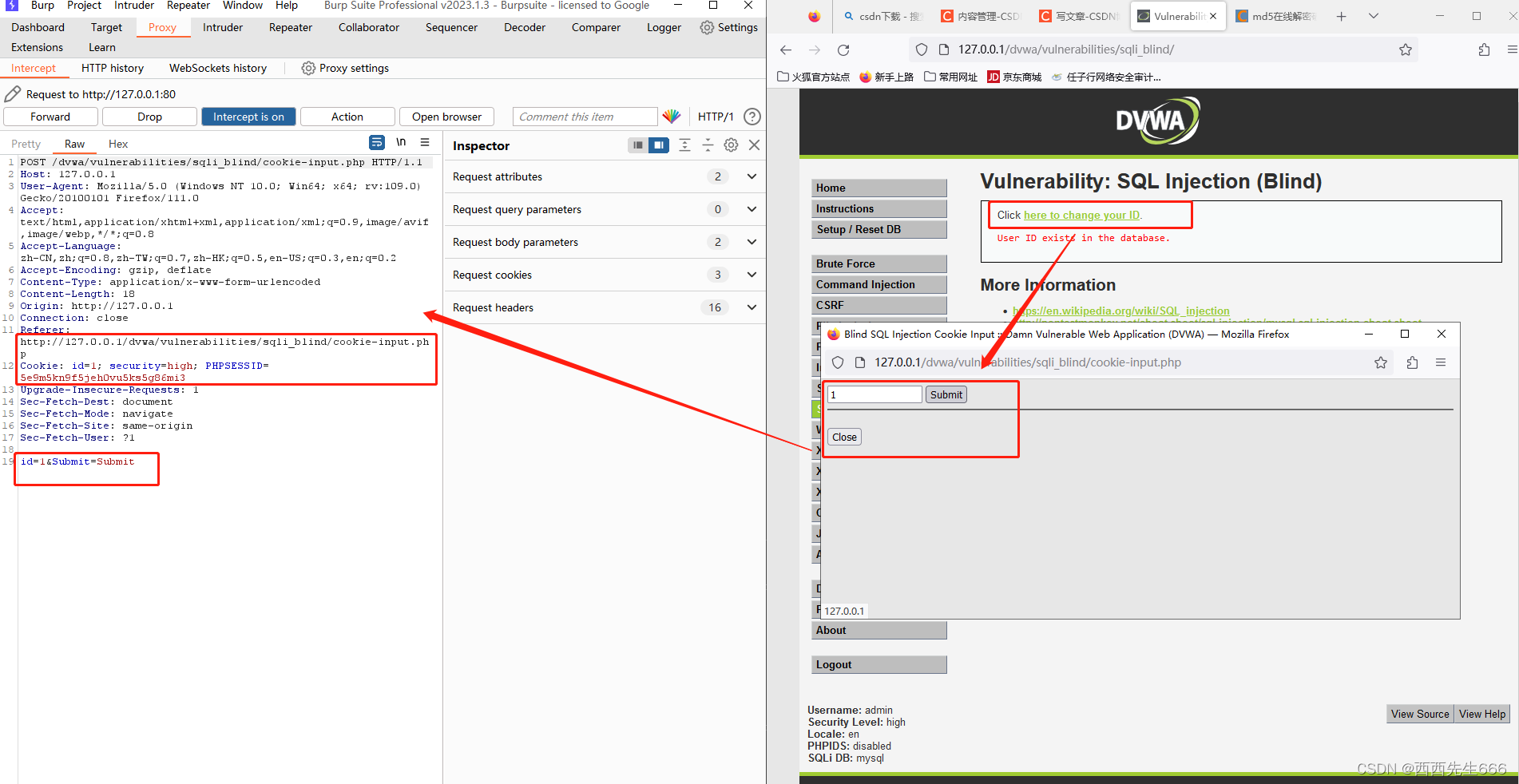
Task: Click the View Source button
Action: click(x=1419, y=714)
